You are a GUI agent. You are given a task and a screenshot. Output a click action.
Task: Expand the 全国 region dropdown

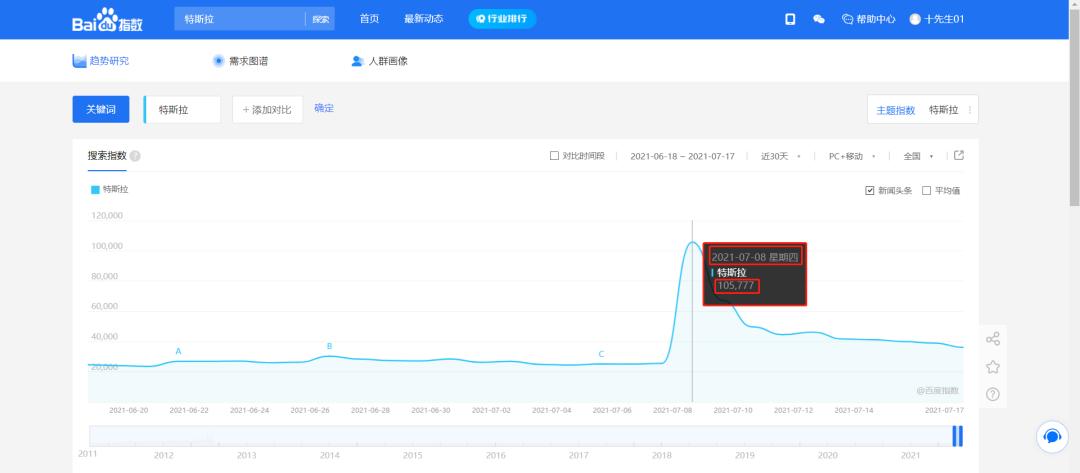point(918,156)
